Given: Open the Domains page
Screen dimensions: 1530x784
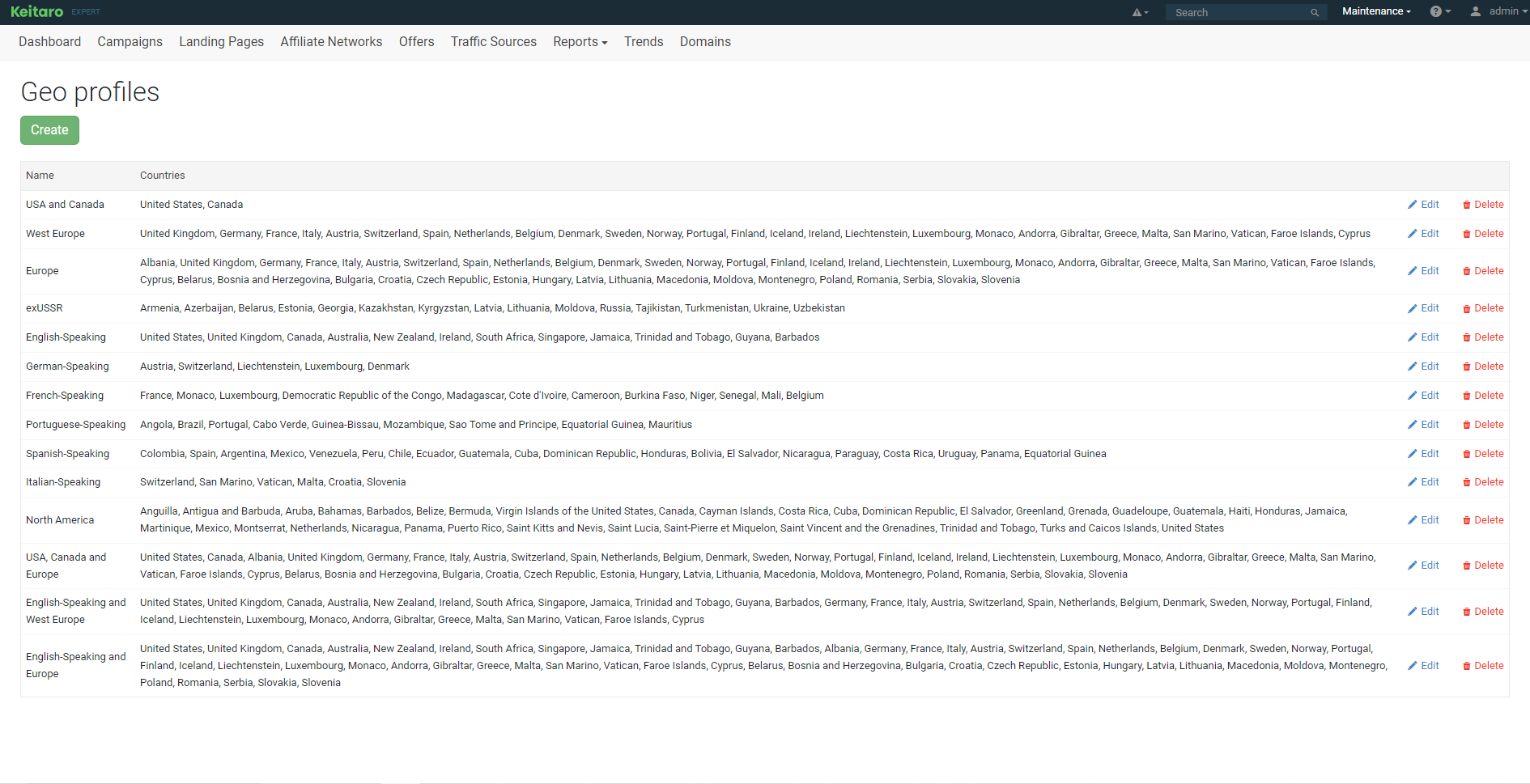Looking at the screenshot, I should tap(705, 42).
